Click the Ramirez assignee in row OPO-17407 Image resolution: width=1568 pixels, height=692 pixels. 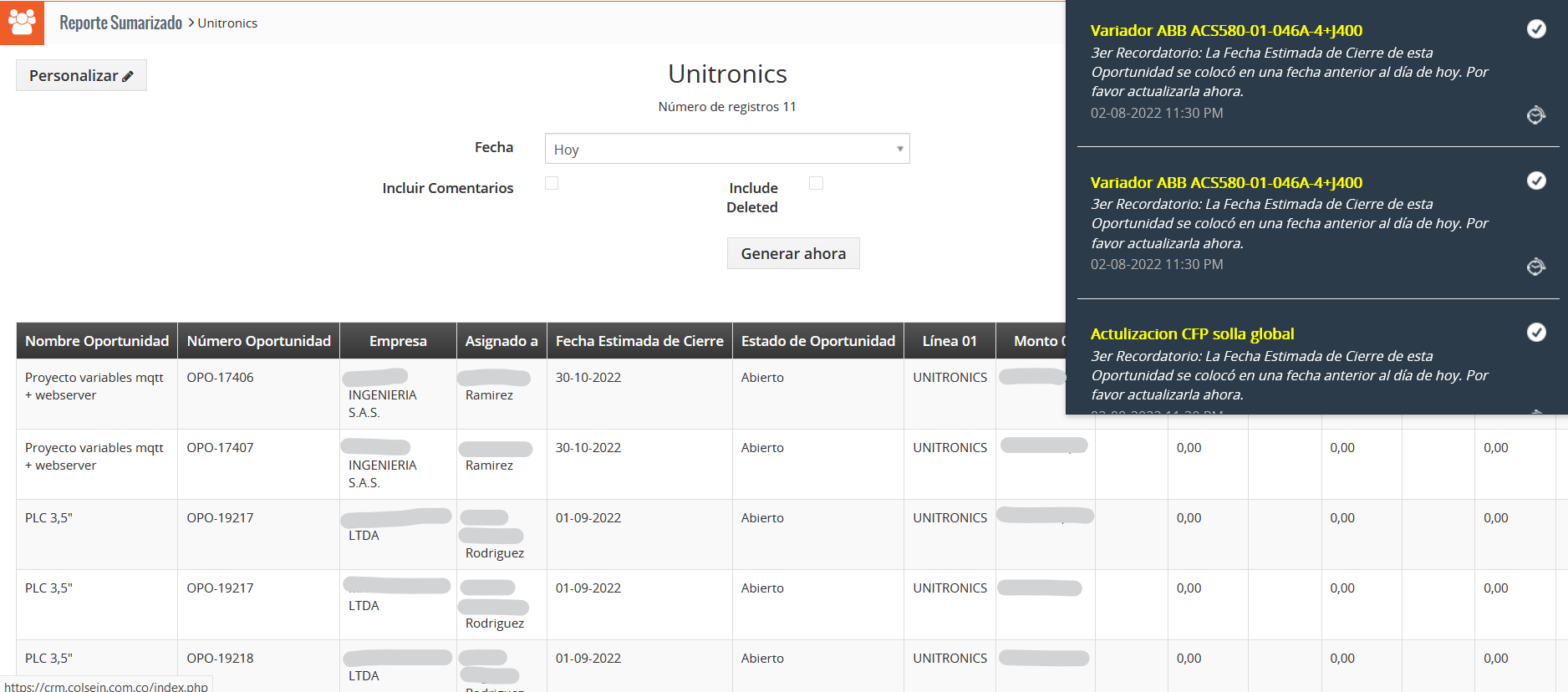click(x=489, y=466)
